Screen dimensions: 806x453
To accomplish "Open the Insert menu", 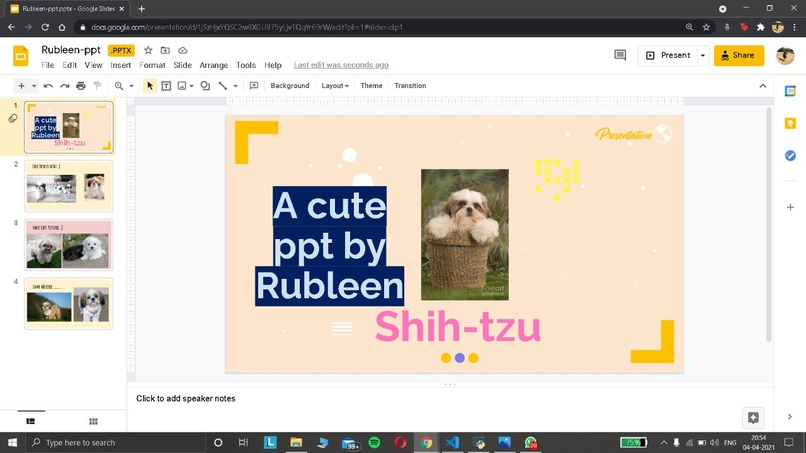I will (x=120, y=65).
